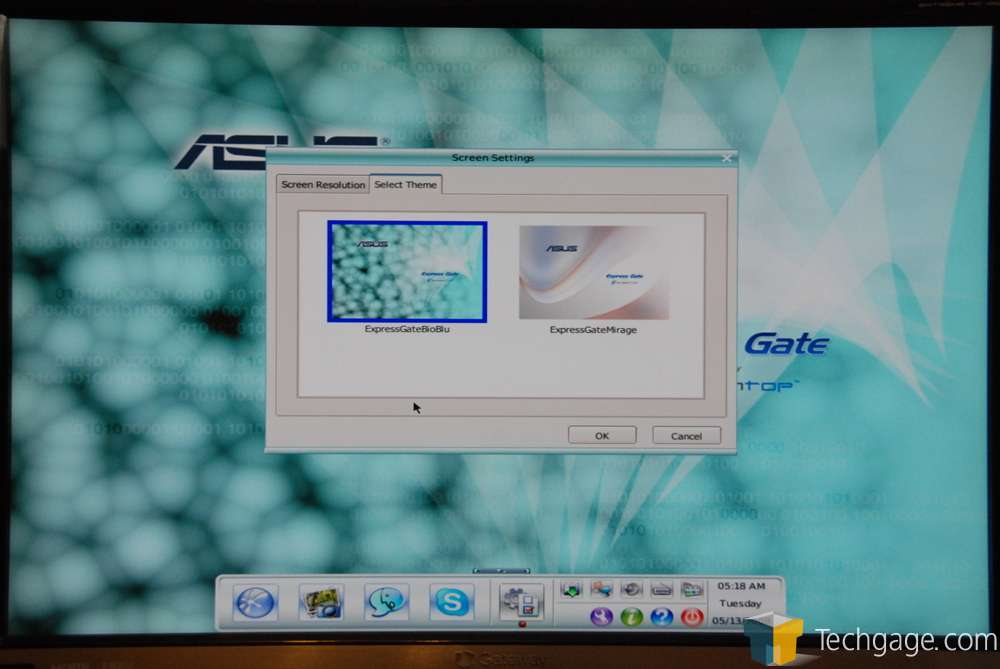Open the purple wrench settings icon
This screenshot has height=669, width=1000.
click(601, 617)
